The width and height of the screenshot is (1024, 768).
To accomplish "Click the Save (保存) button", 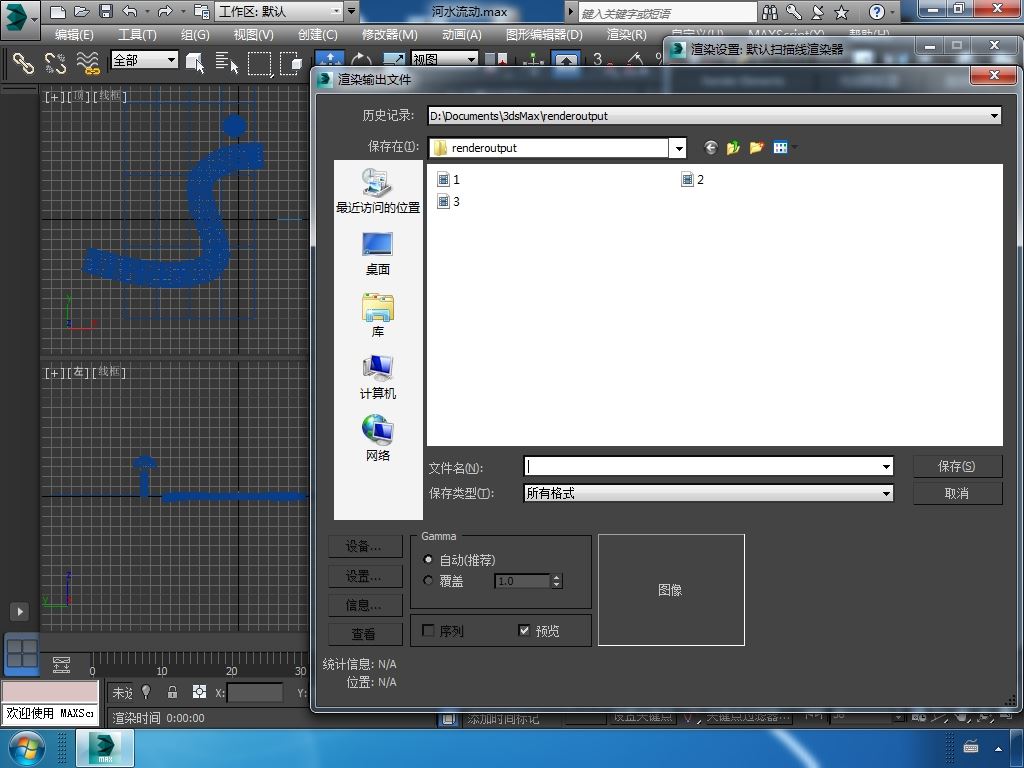I will click(x=957, y=466).
